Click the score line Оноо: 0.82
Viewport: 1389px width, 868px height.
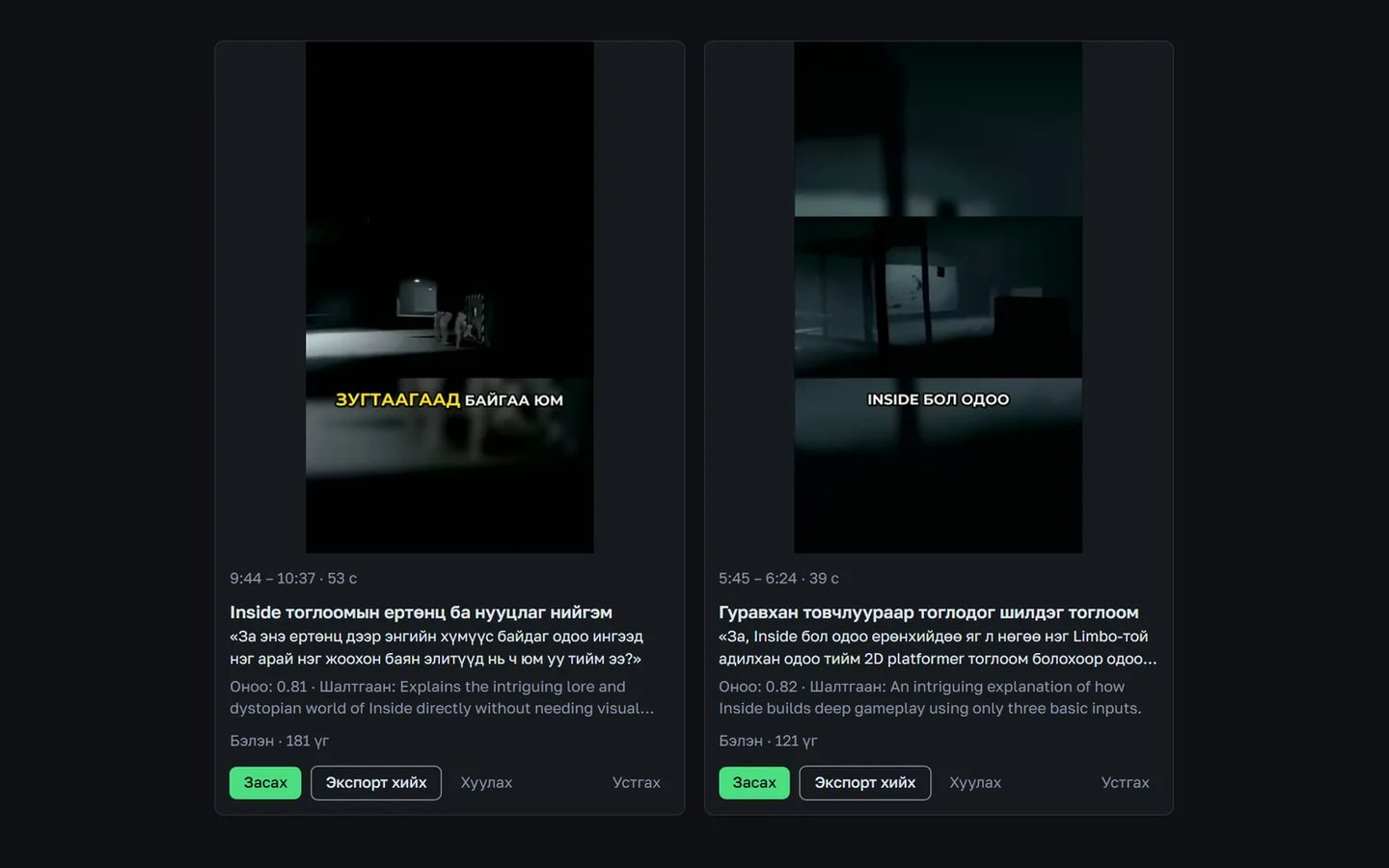(x=930, y=697)
